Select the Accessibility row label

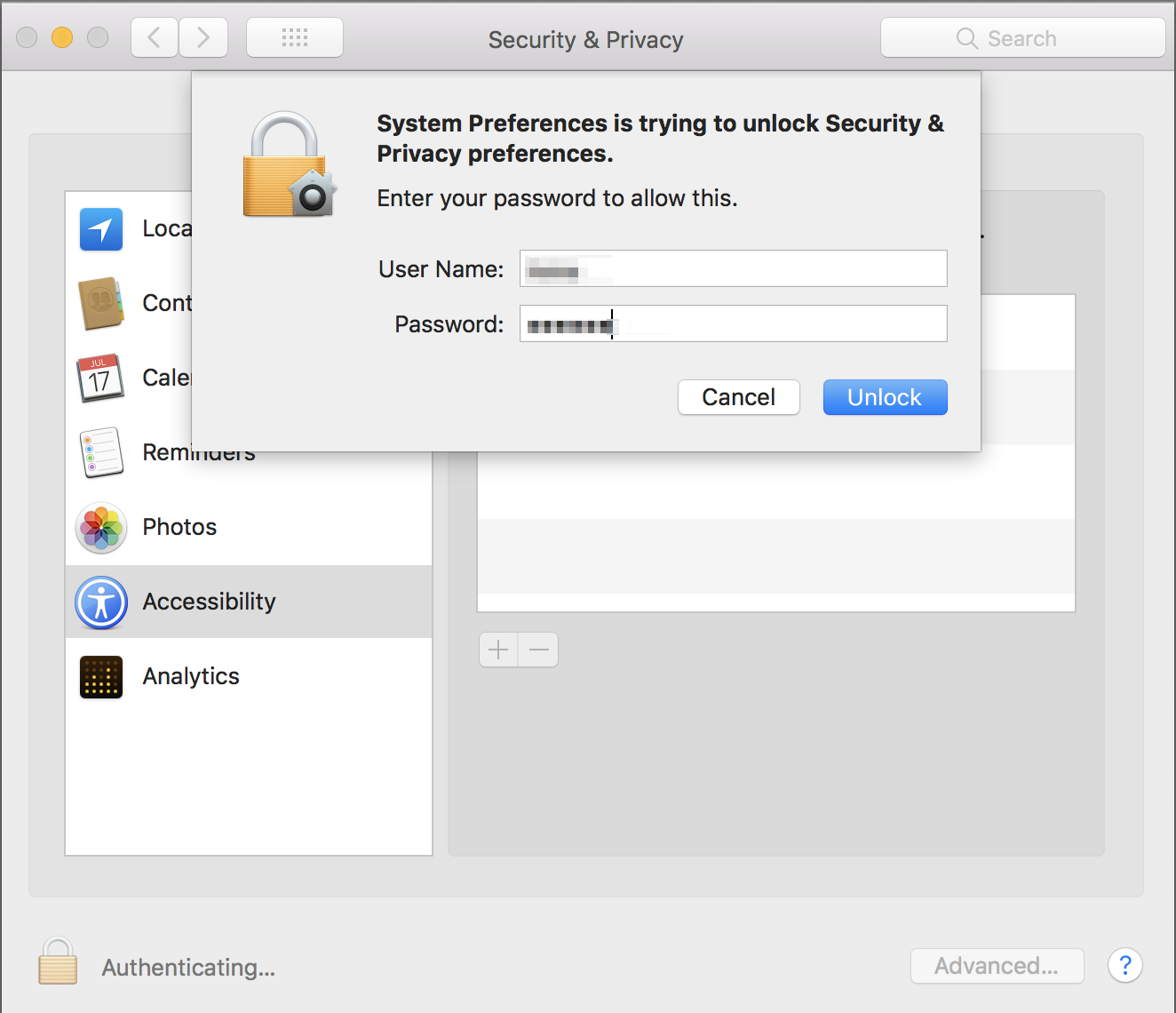pyautogui.click(x=210, y=602)
